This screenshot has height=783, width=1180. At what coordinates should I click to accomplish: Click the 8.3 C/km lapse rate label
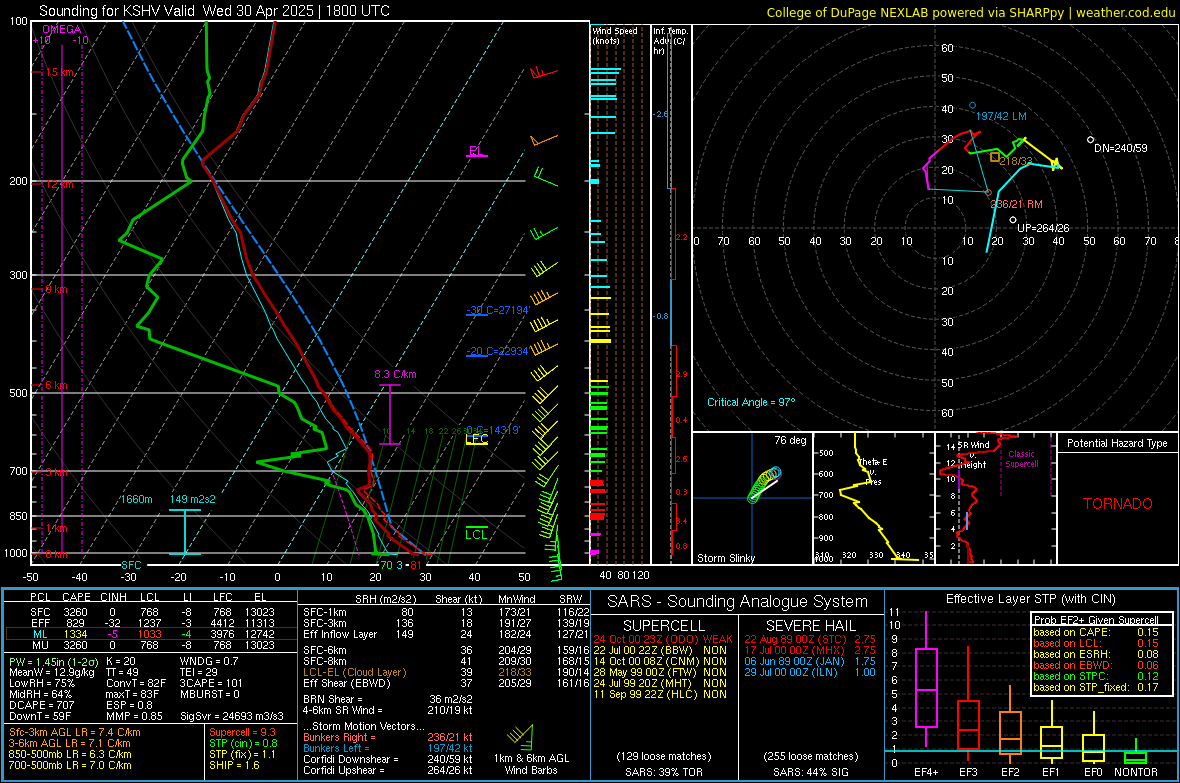pos(395,374)
